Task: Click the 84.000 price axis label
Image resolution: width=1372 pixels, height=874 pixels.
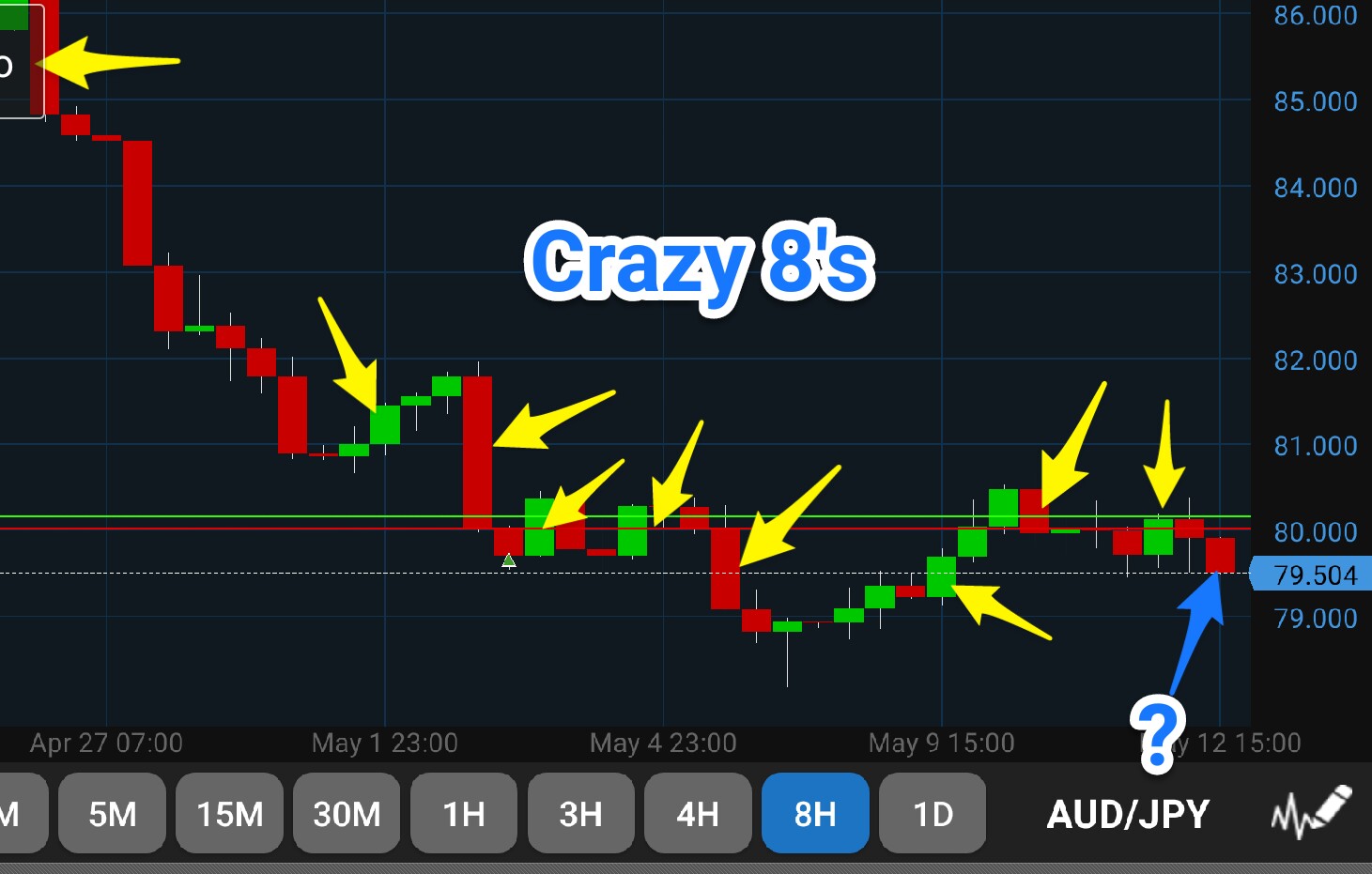Action: tap(1315, 188)
